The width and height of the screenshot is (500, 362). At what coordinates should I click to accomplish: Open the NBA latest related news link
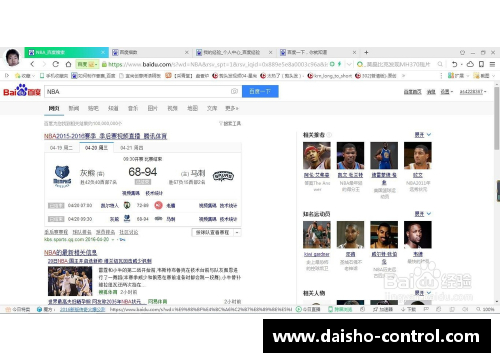[70, 252]
